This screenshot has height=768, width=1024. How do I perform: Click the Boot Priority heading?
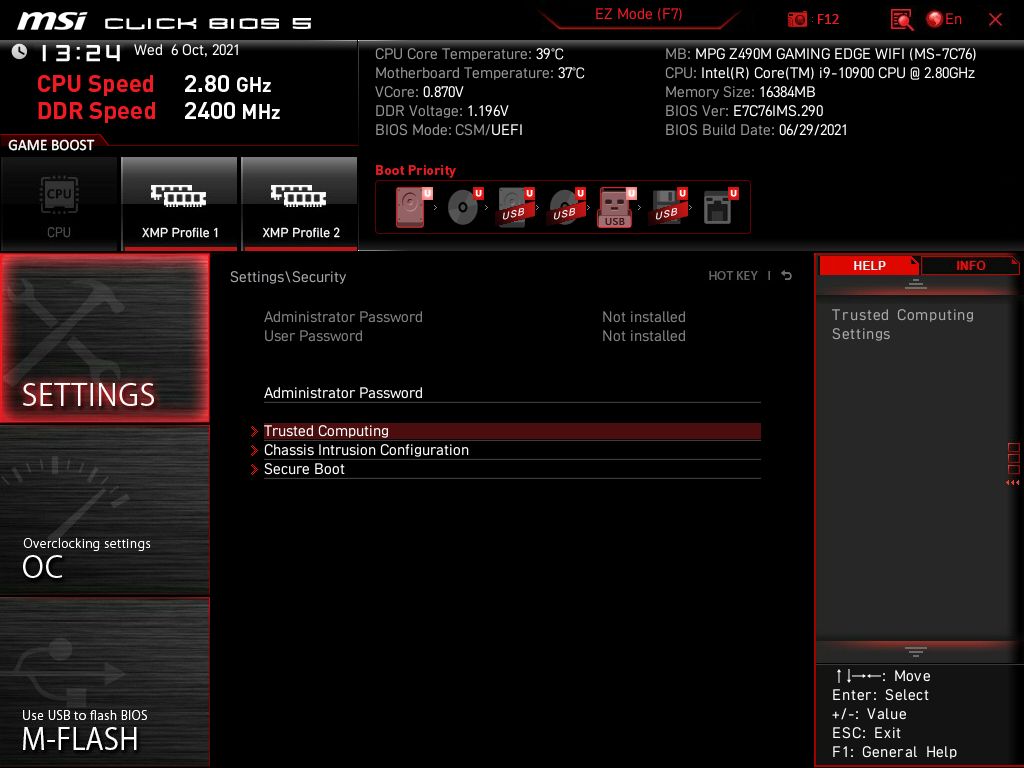(415, 170)
